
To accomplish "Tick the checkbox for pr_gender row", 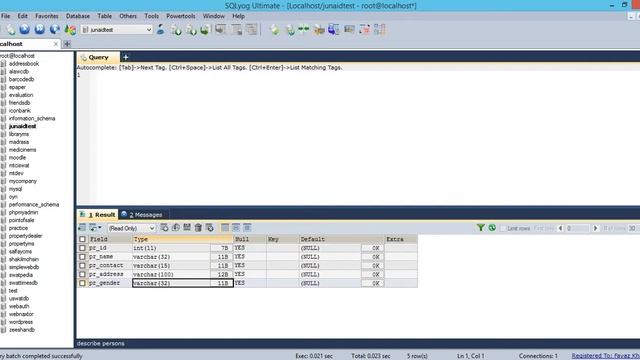I will pos(82,283).
